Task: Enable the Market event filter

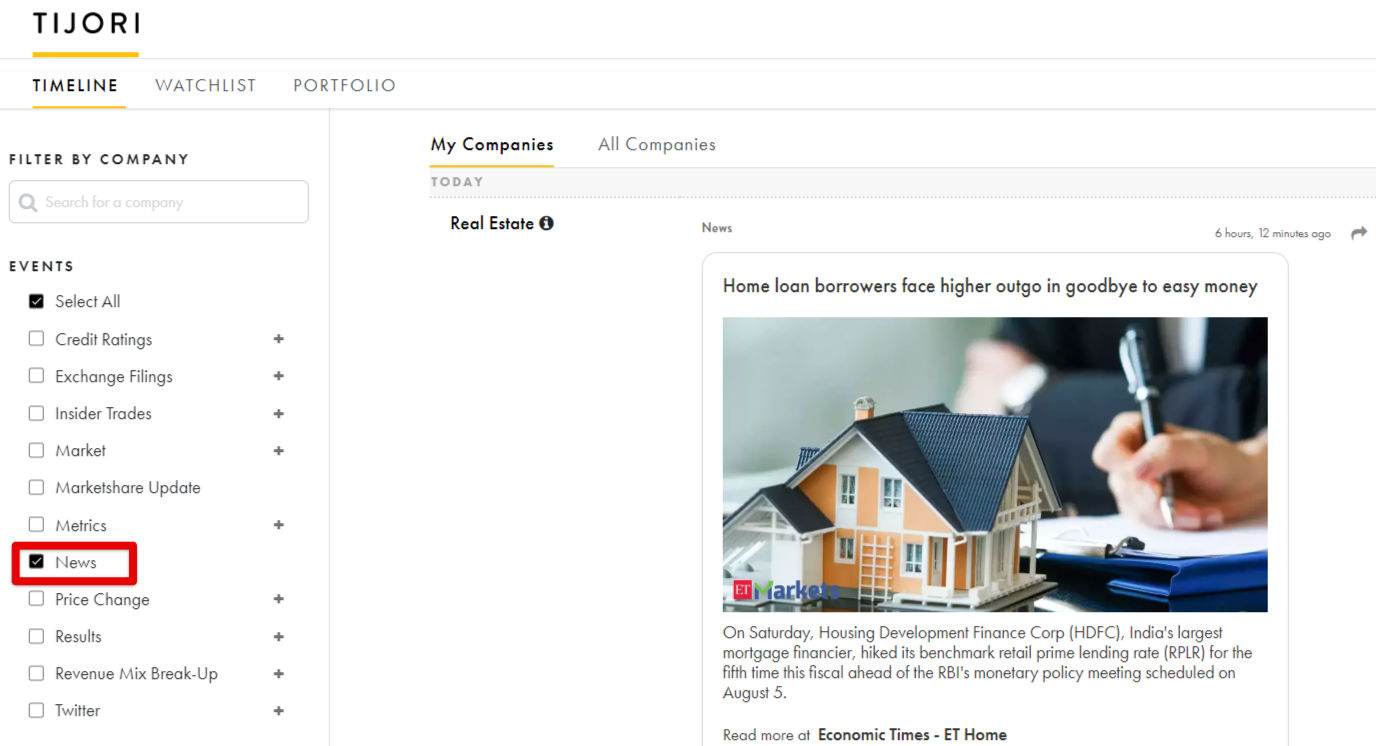Action: [x=37, y=450]
